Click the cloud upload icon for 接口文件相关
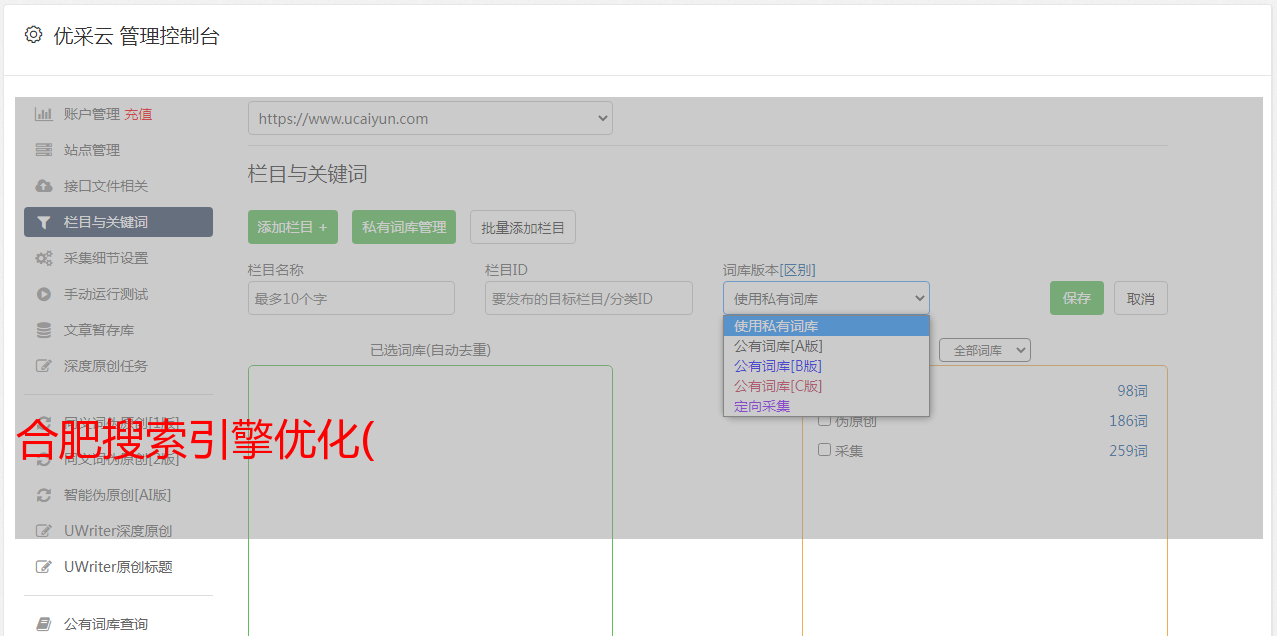This screenshot has width=1277, height=636. 44,186
